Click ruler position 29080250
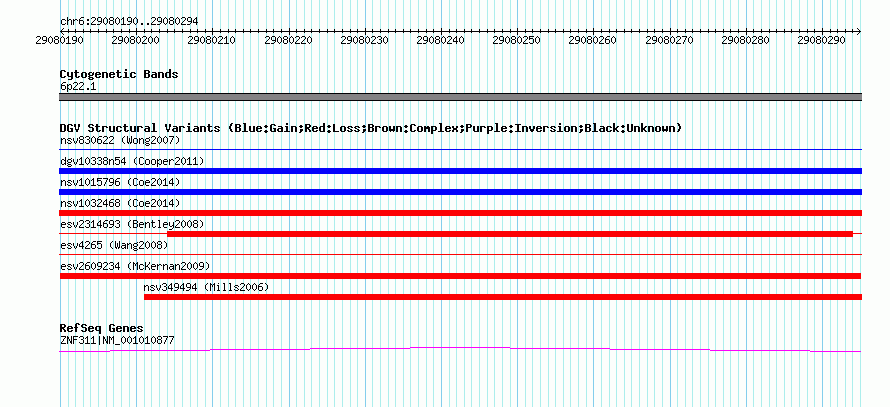890x407 pixels. [x=517, y=41]
